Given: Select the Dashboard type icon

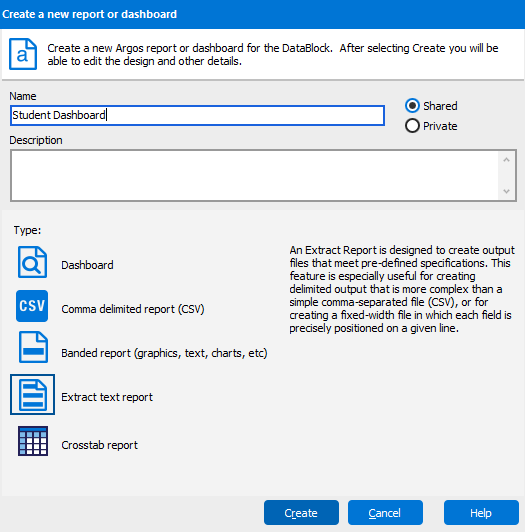Looking at the screenshot, I should [x=32, y=262].
